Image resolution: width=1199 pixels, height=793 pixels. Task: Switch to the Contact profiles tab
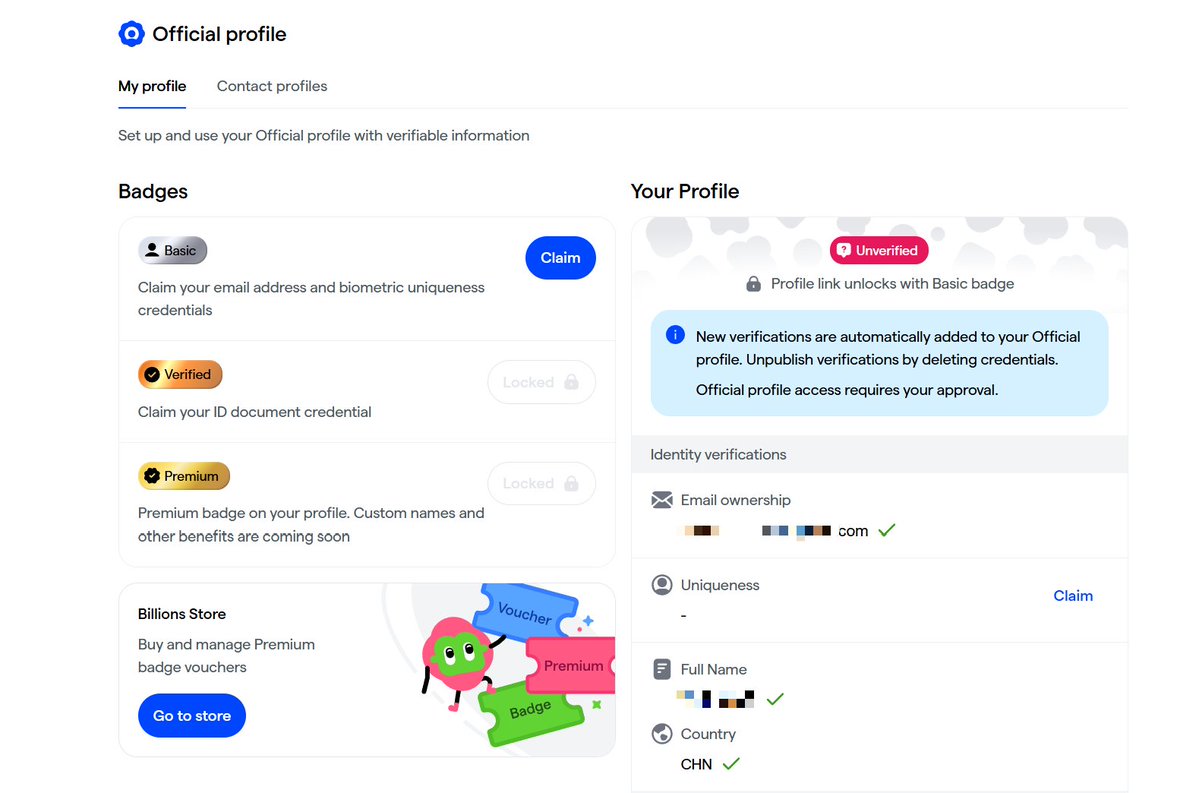point(272,86)
